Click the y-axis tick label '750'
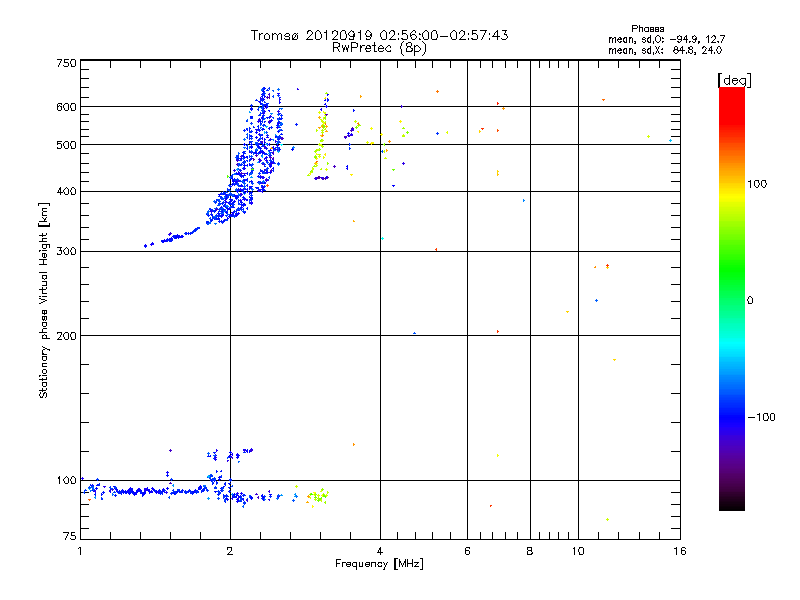The height and width of the screenshot is (600, 800). click(x=66, y=63)
